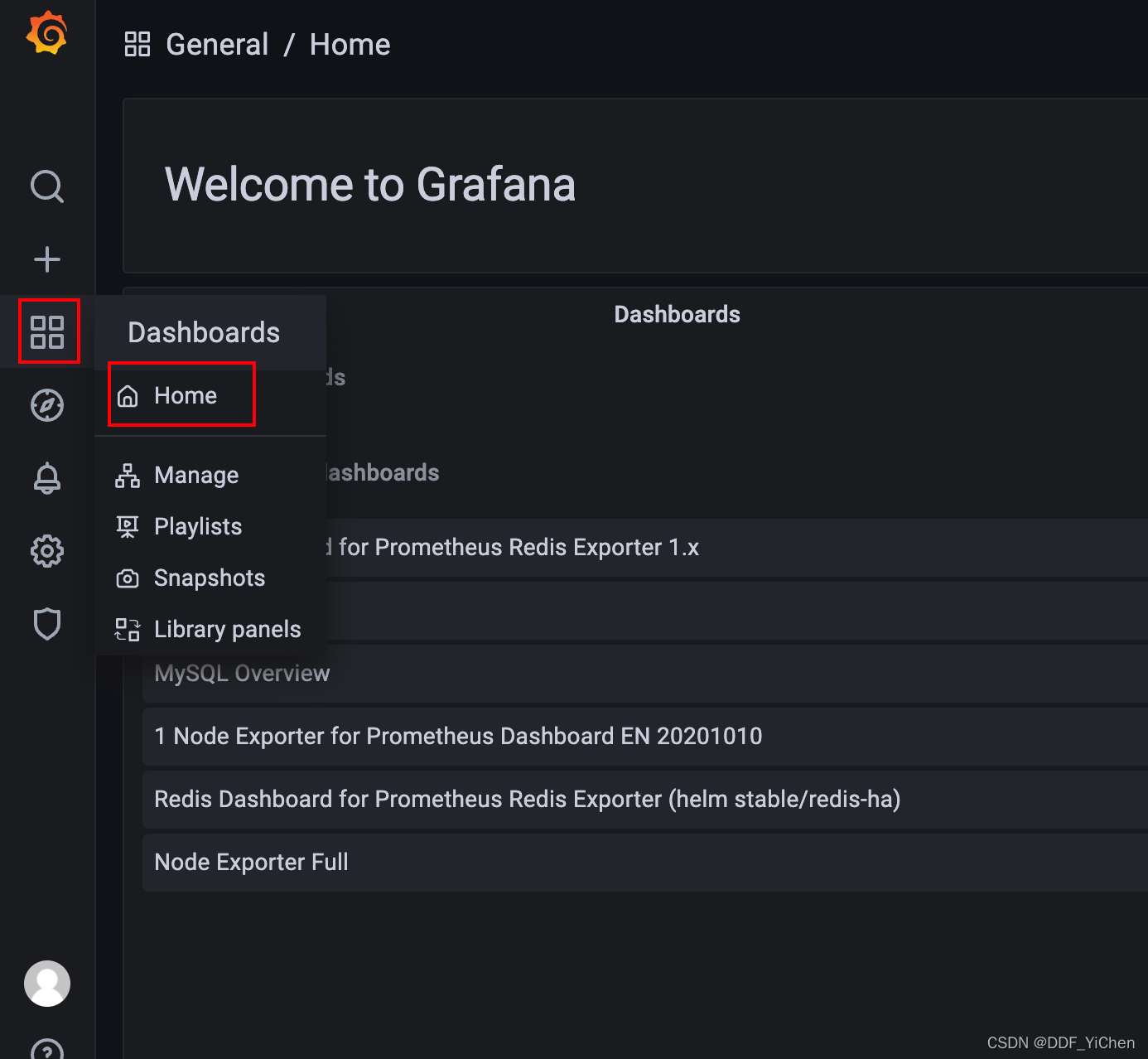Click General in the breadcrumb

click(x=217, y=44)
